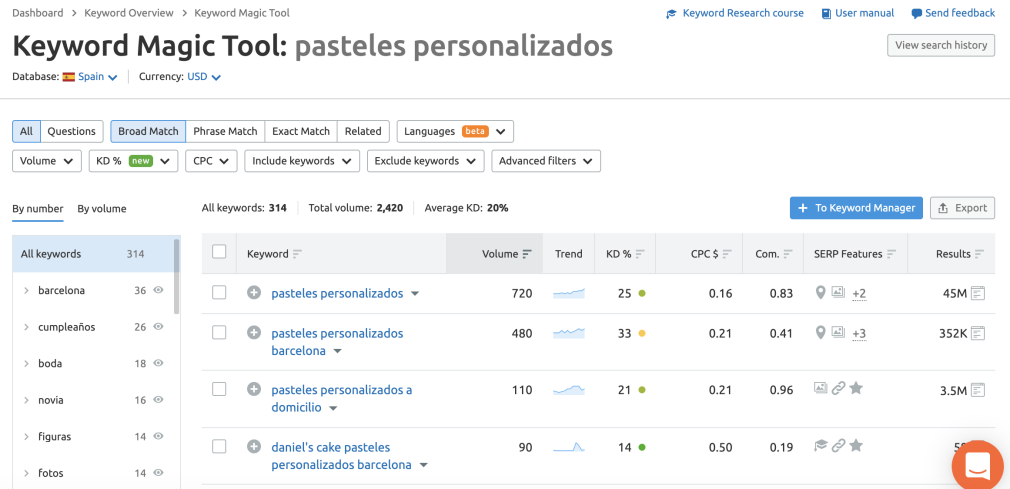Viewport: 1010px width, 489px height.
Task: Open the Volume filter dropdown
Action: (46, 161)
